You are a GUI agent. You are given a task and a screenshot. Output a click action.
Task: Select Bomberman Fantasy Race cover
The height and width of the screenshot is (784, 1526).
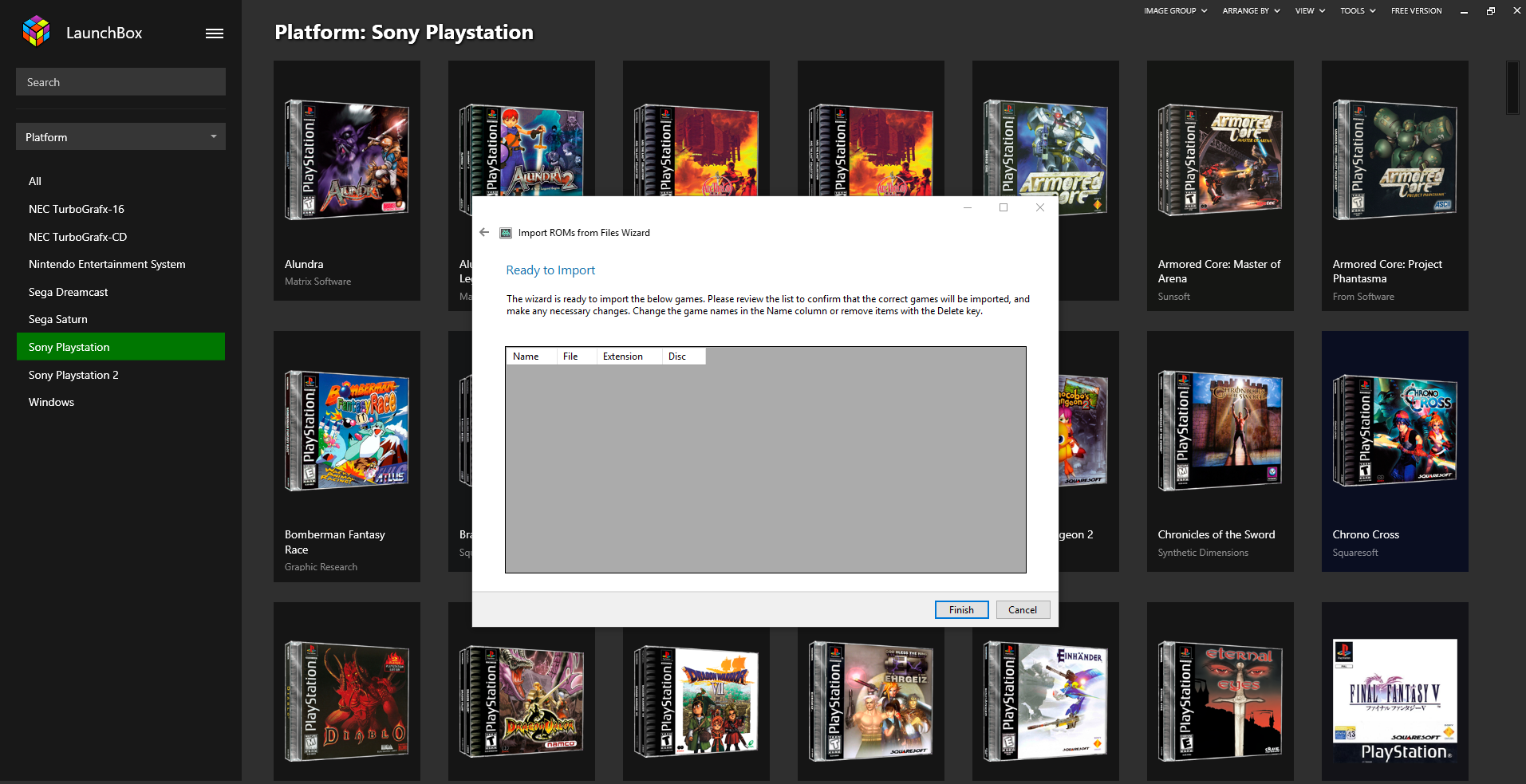(x=347, y=431)
